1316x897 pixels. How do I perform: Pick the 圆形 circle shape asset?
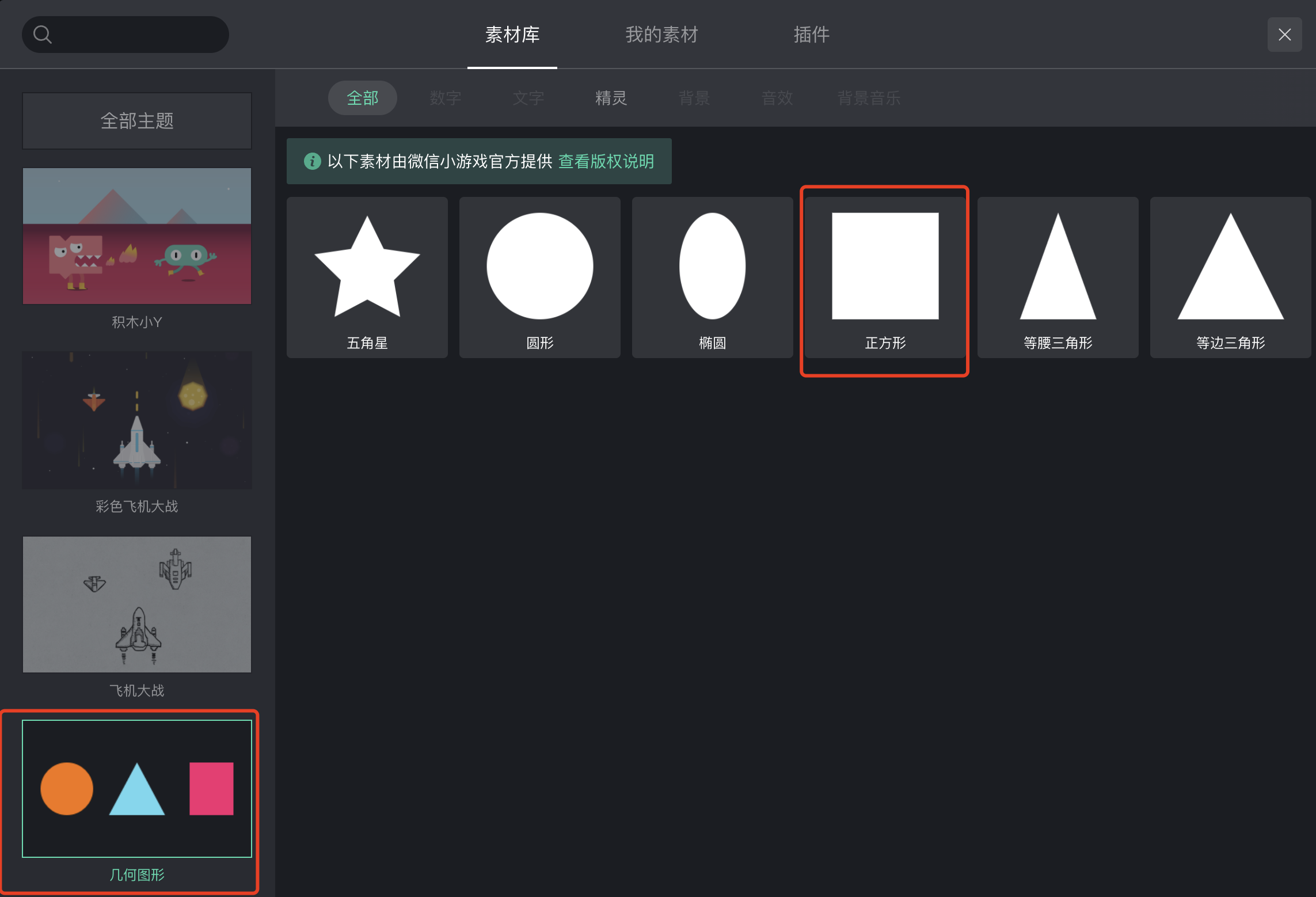[x=539, y=277]
